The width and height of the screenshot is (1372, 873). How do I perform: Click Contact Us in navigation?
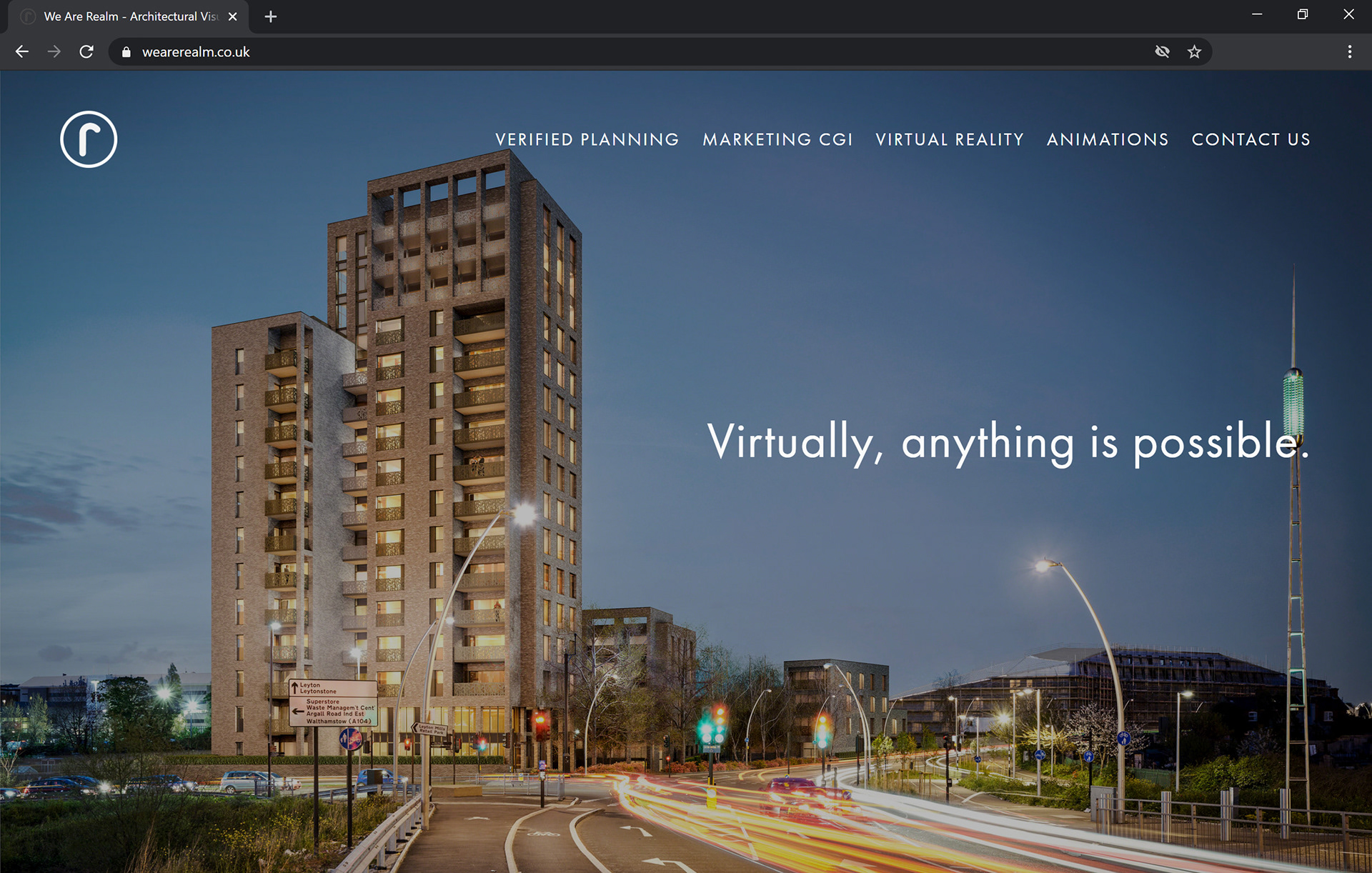(1251, 140)
